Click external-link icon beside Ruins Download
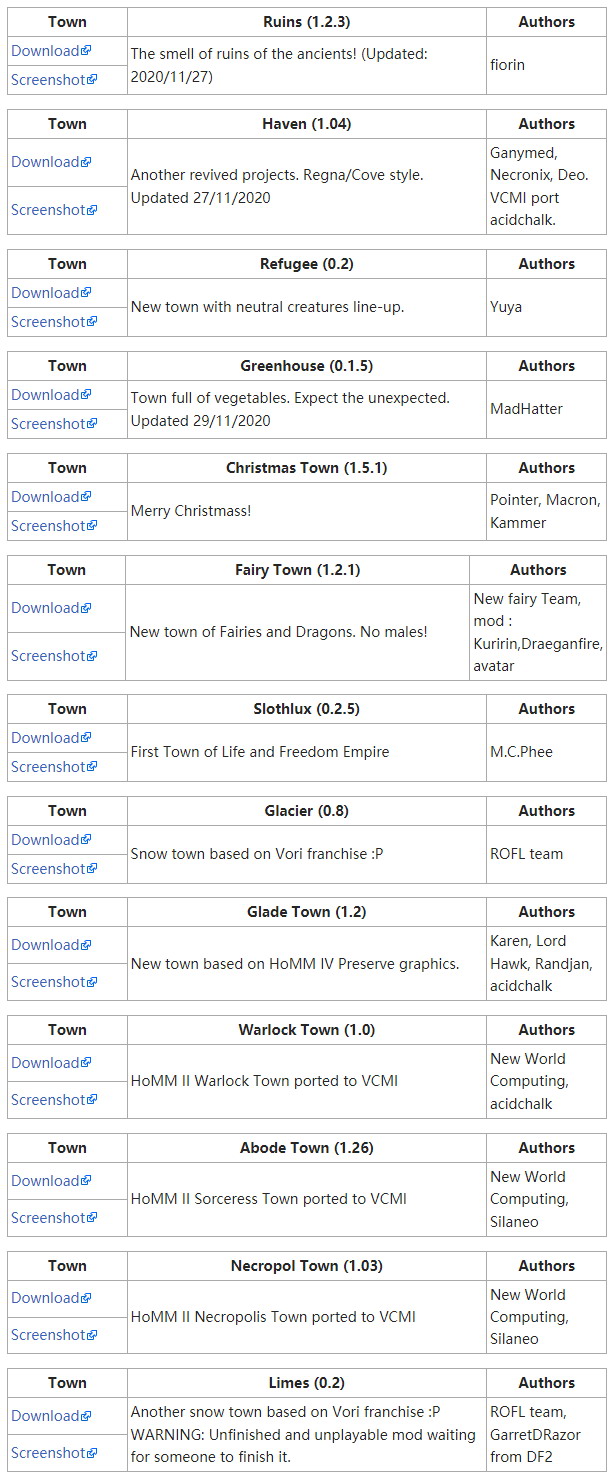 click(x=86, y=51)
